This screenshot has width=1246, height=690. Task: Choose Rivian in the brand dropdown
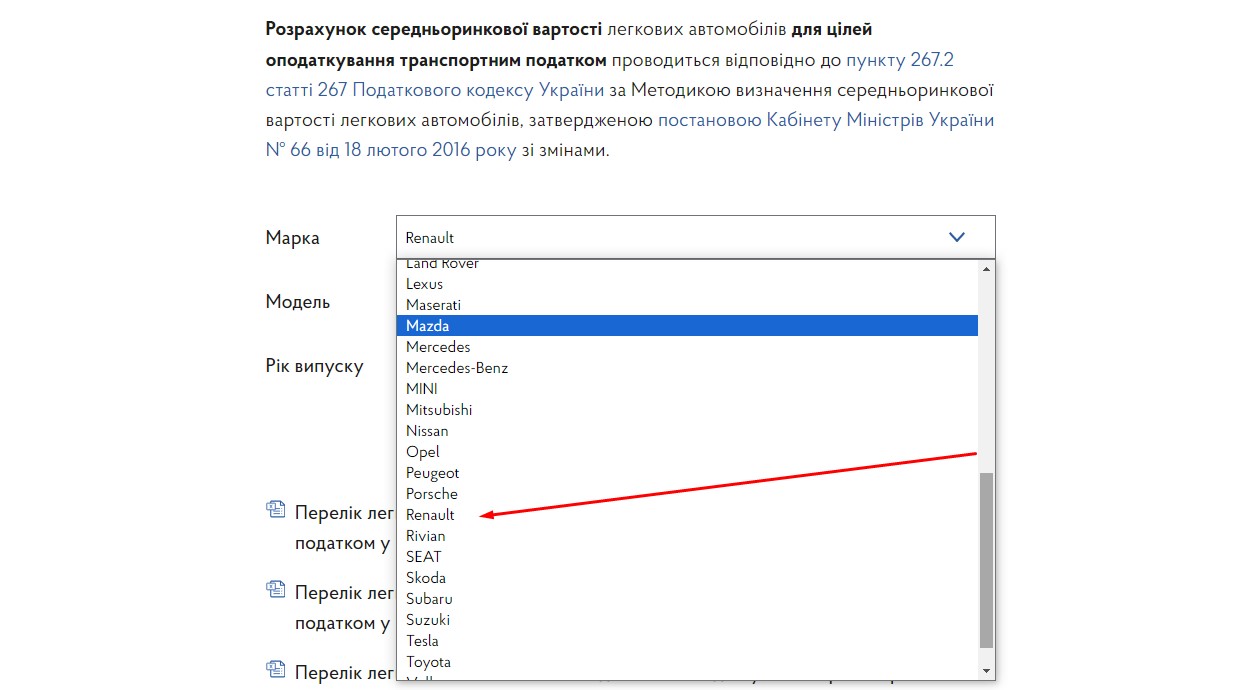(x=426, y=536)
